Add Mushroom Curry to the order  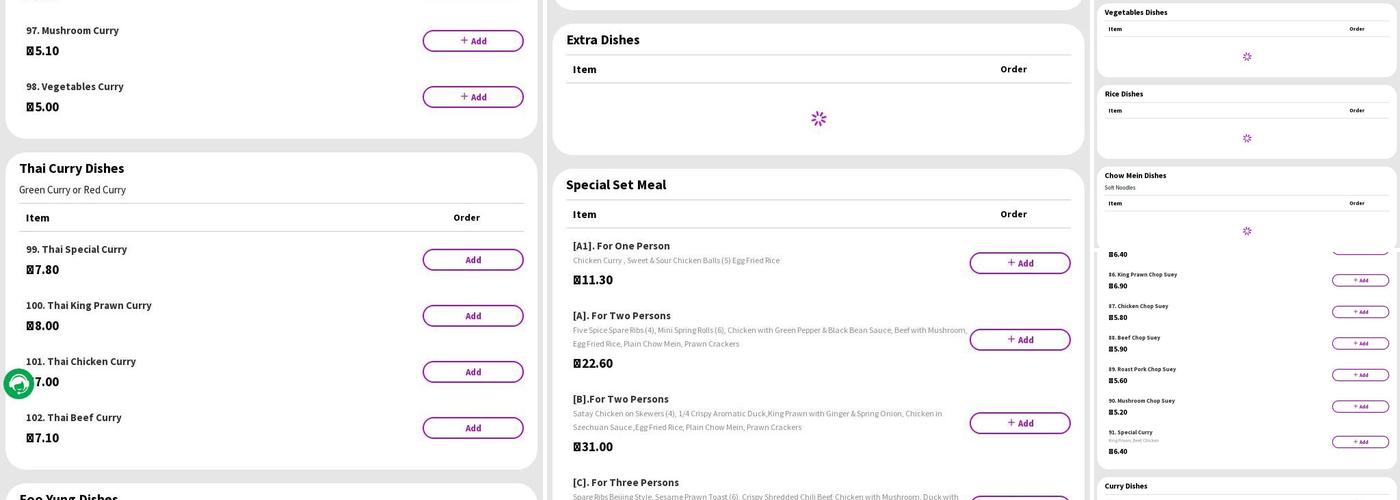point(472,41)
